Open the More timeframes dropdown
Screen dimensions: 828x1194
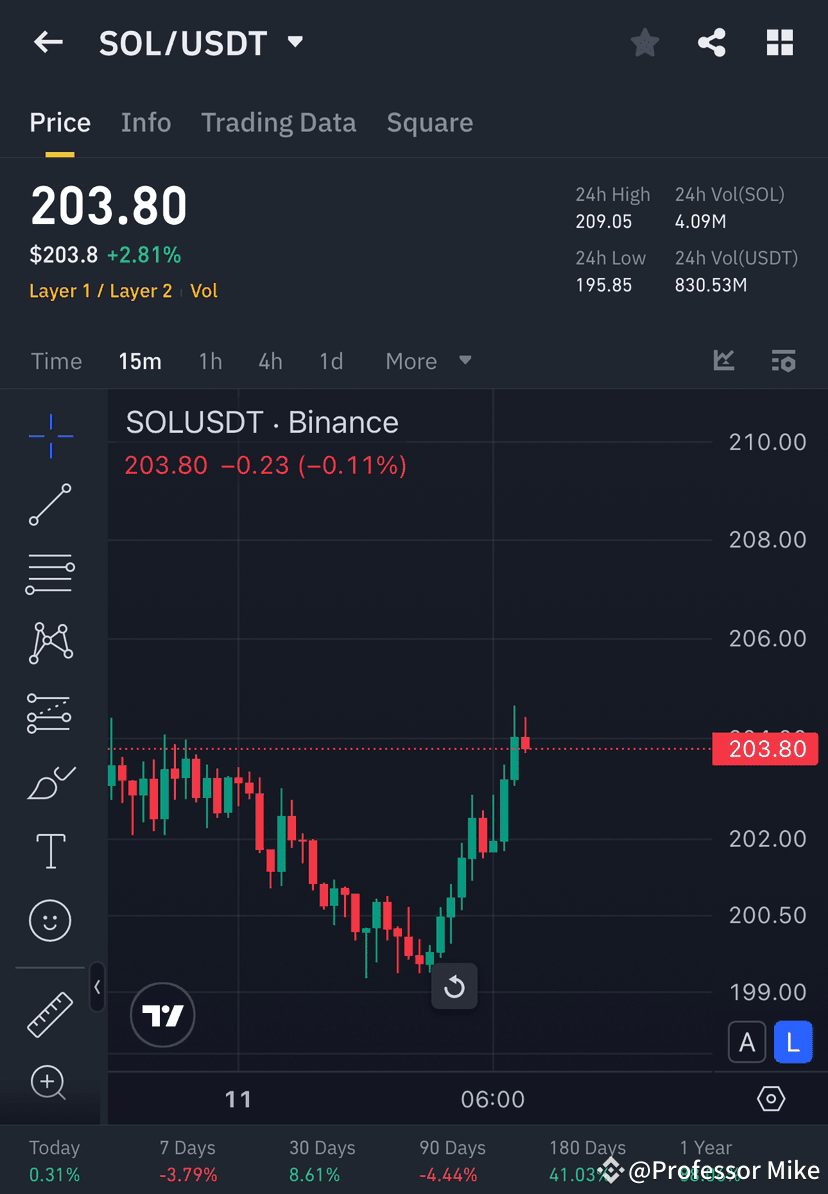(428, 361)
